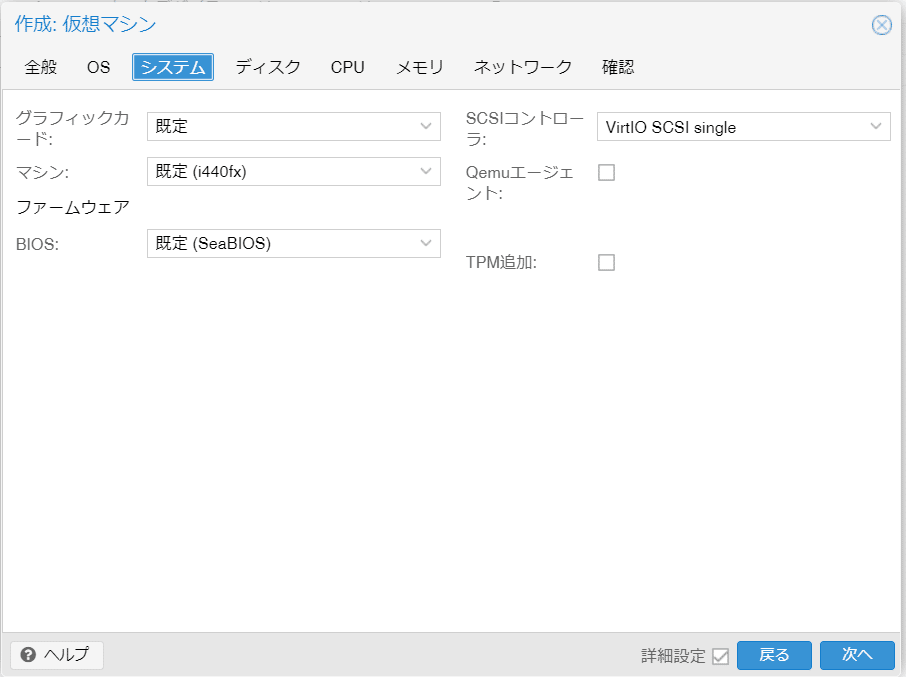Click the BIOS: label
The width and height of the screenshot is (906, 677).
[37, 244]
